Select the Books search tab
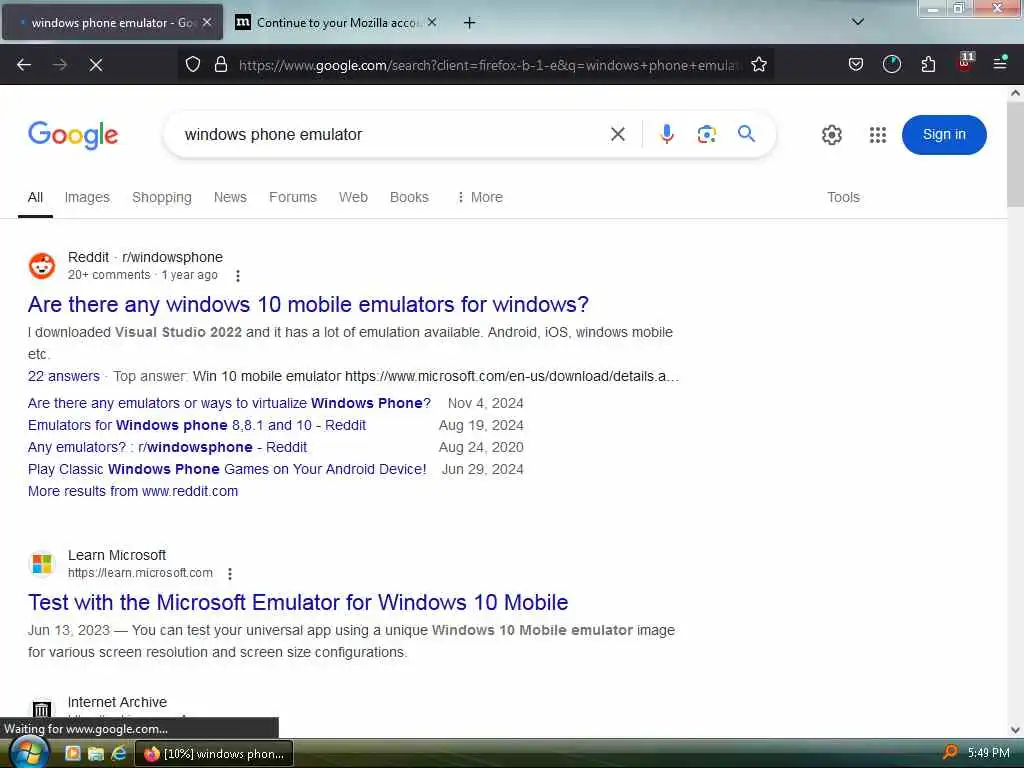 409,197
